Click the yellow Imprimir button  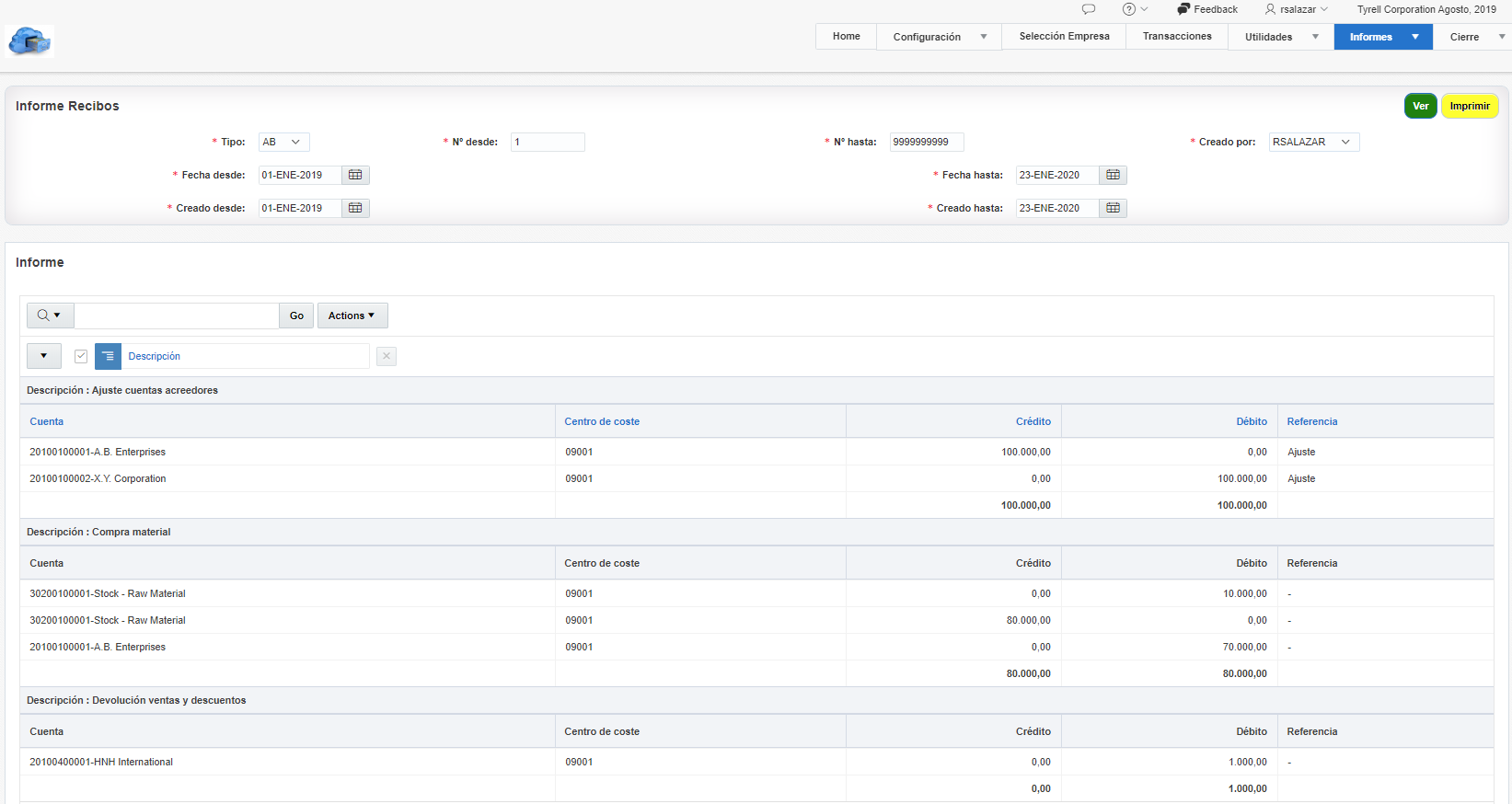click(1470, 106)
